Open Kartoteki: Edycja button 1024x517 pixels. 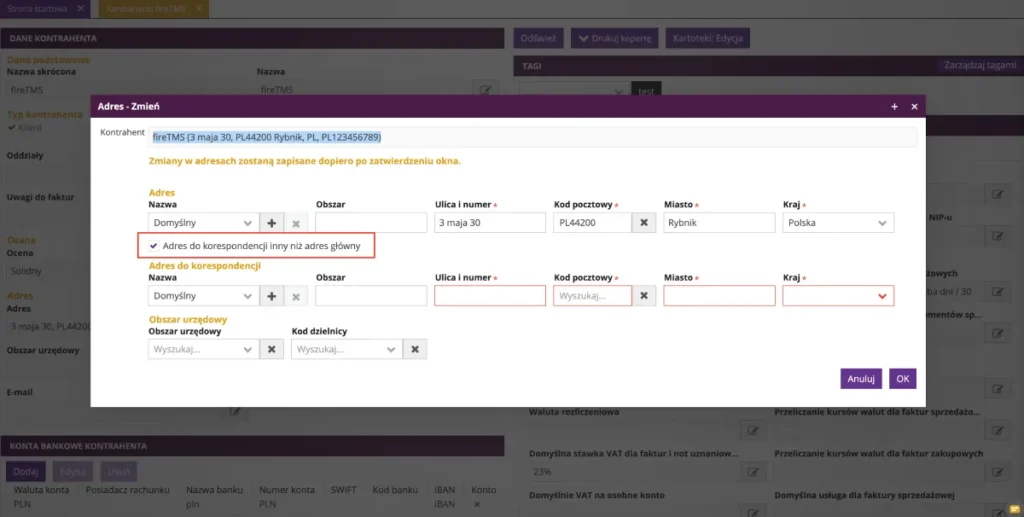point(707,39)
